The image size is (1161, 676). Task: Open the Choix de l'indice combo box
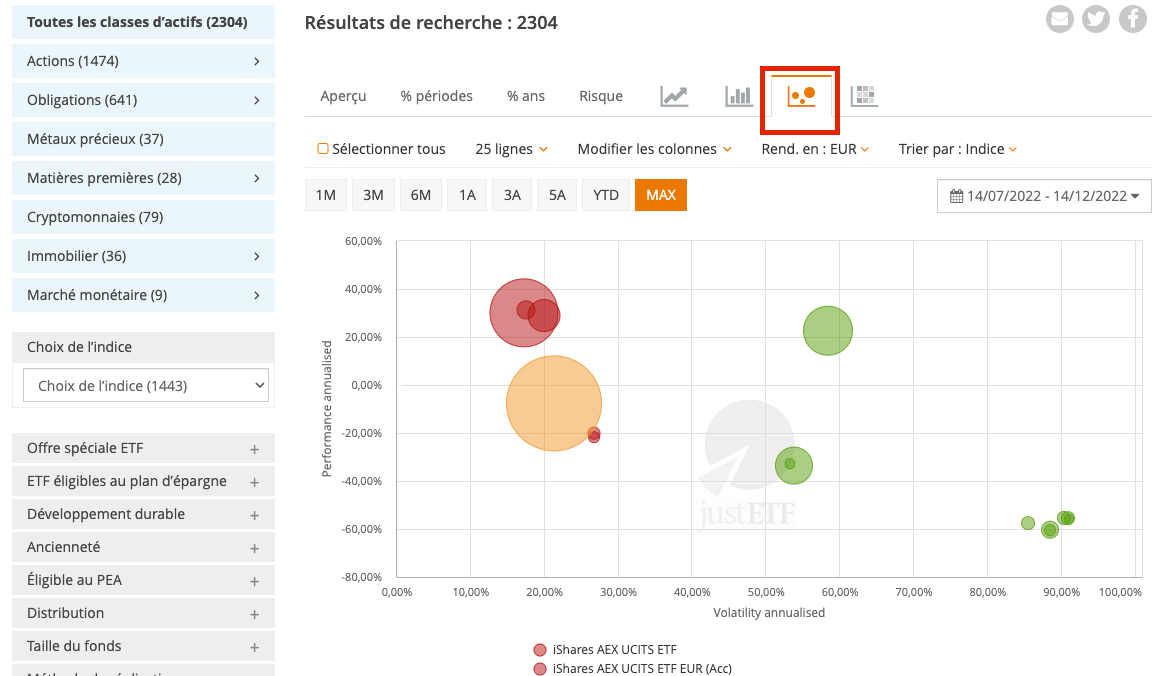click(x=145, y=384)
